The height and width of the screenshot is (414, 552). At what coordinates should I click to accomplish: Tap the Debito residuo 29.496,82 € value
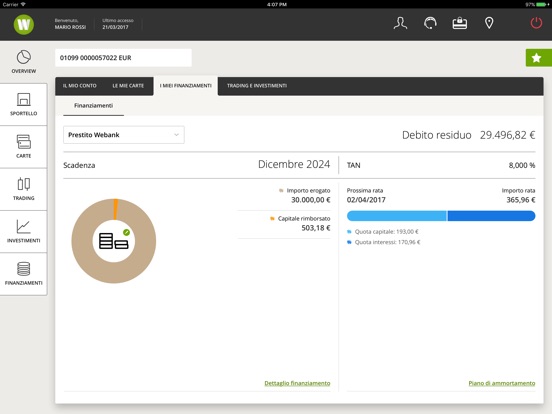click(x=507, y=135)
